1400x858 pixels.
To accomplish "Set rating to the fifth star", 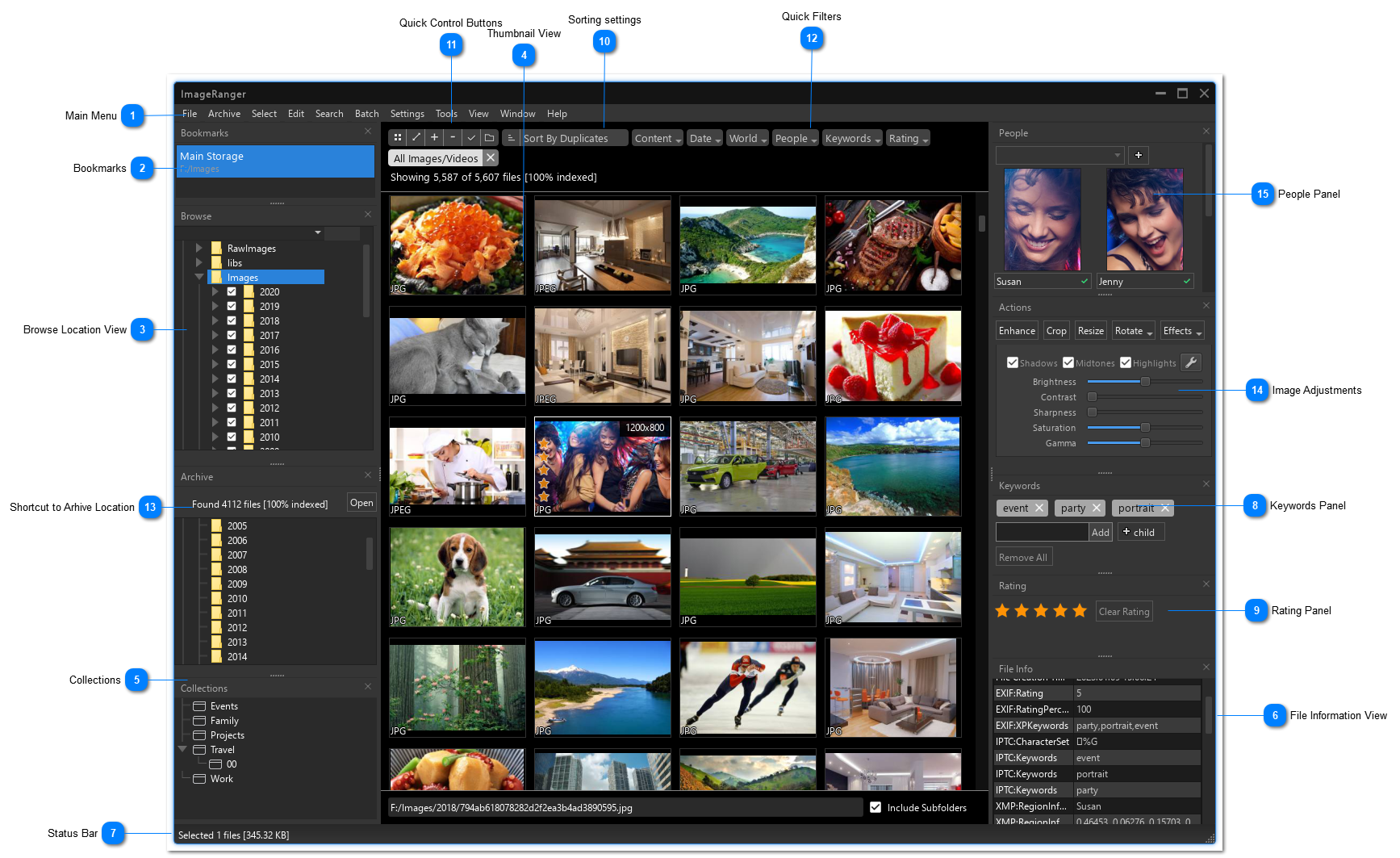I will (x=1080, y=611).
